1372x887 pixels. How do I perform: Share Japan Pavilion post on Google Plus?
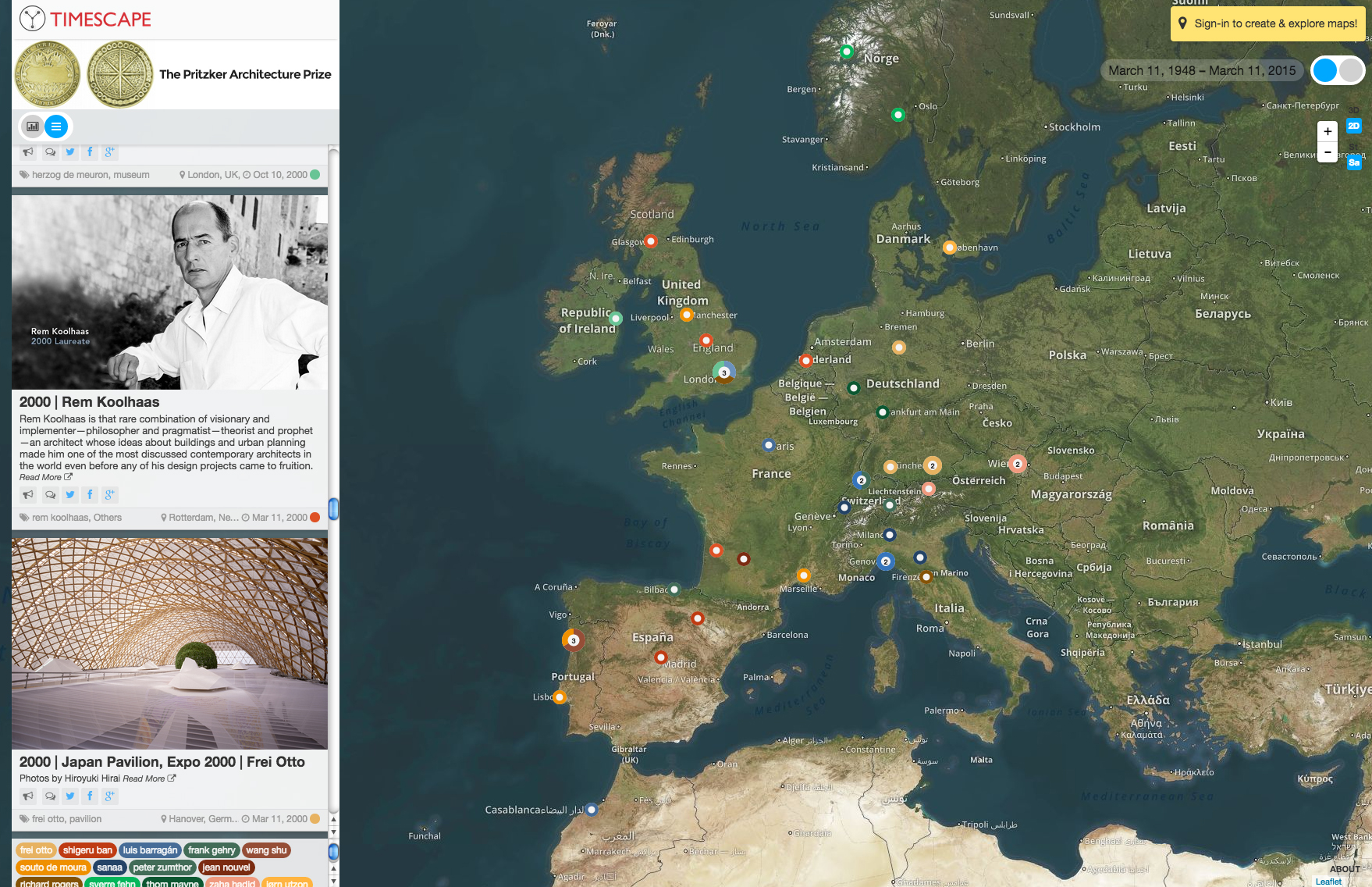click(110, 796)
